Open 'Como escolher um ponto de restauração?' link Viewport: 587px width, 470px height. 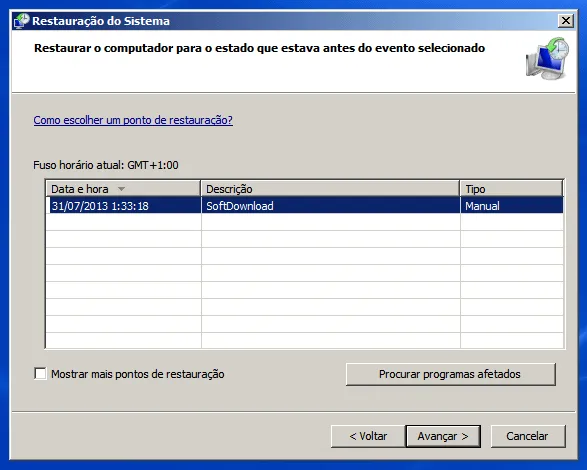point(133,120)
